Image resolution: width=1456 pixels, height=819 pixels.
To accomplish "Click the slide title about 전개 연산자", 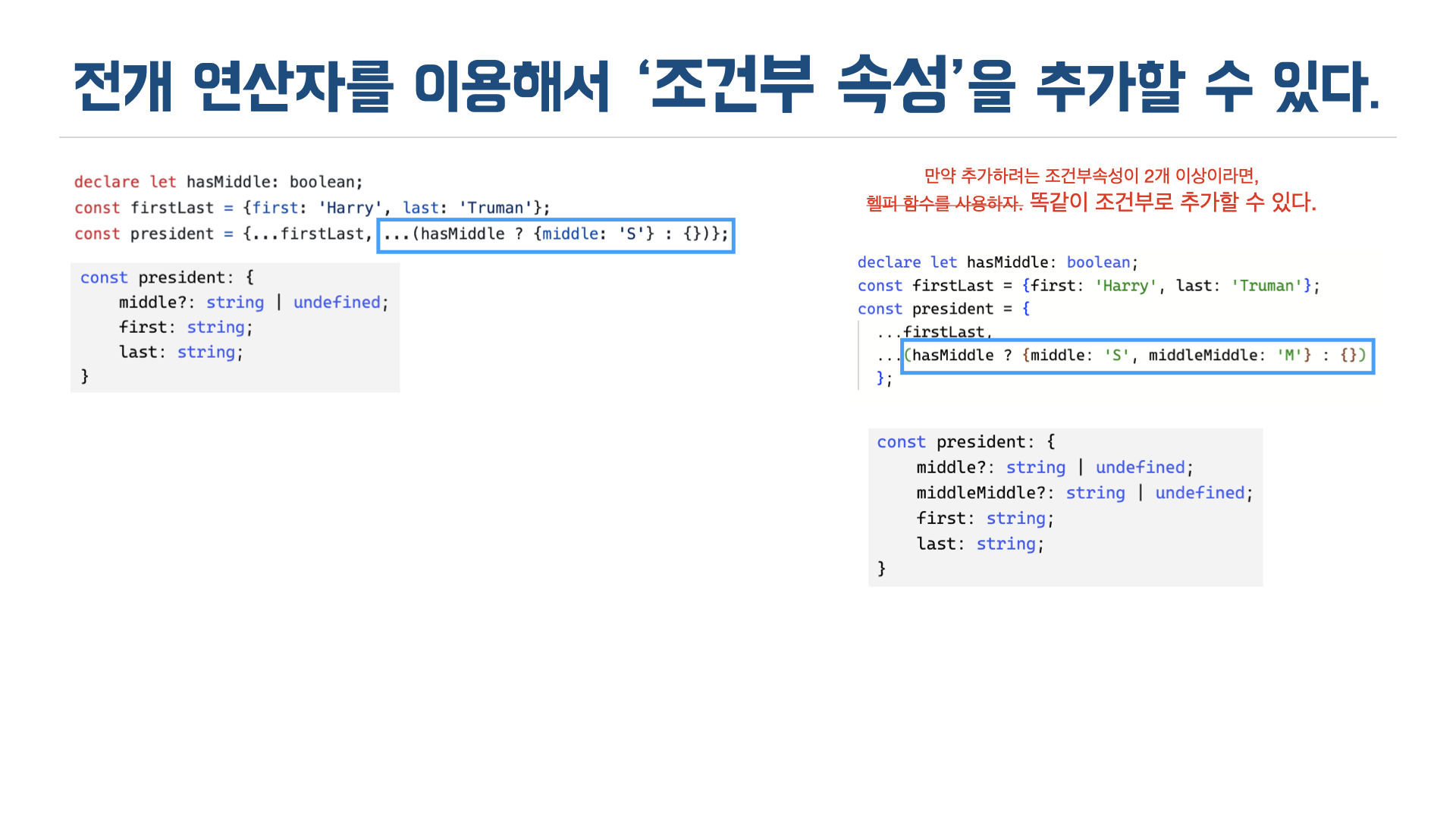I will 726,85.
